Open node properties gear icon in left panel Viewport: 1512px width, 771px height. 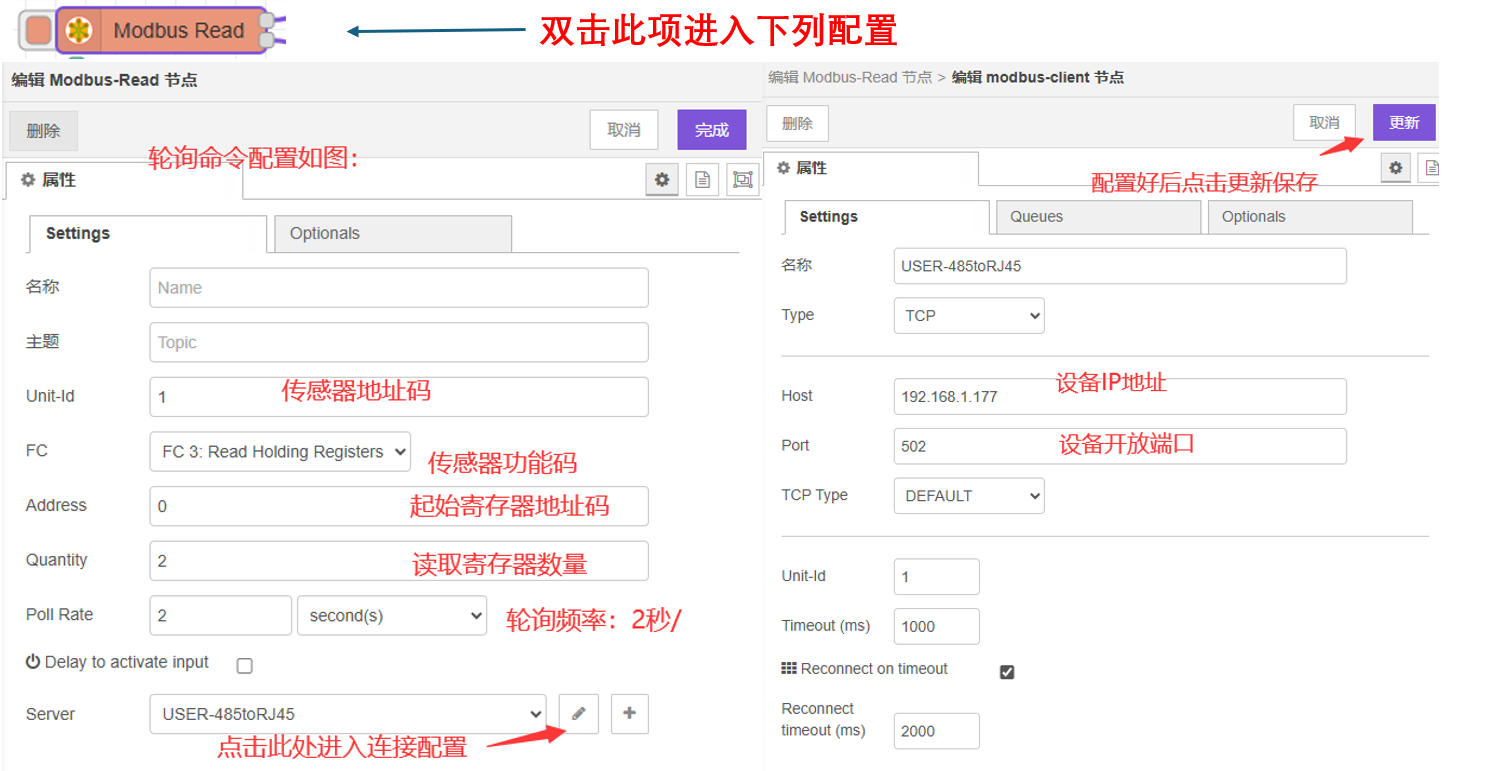point(661,180)
